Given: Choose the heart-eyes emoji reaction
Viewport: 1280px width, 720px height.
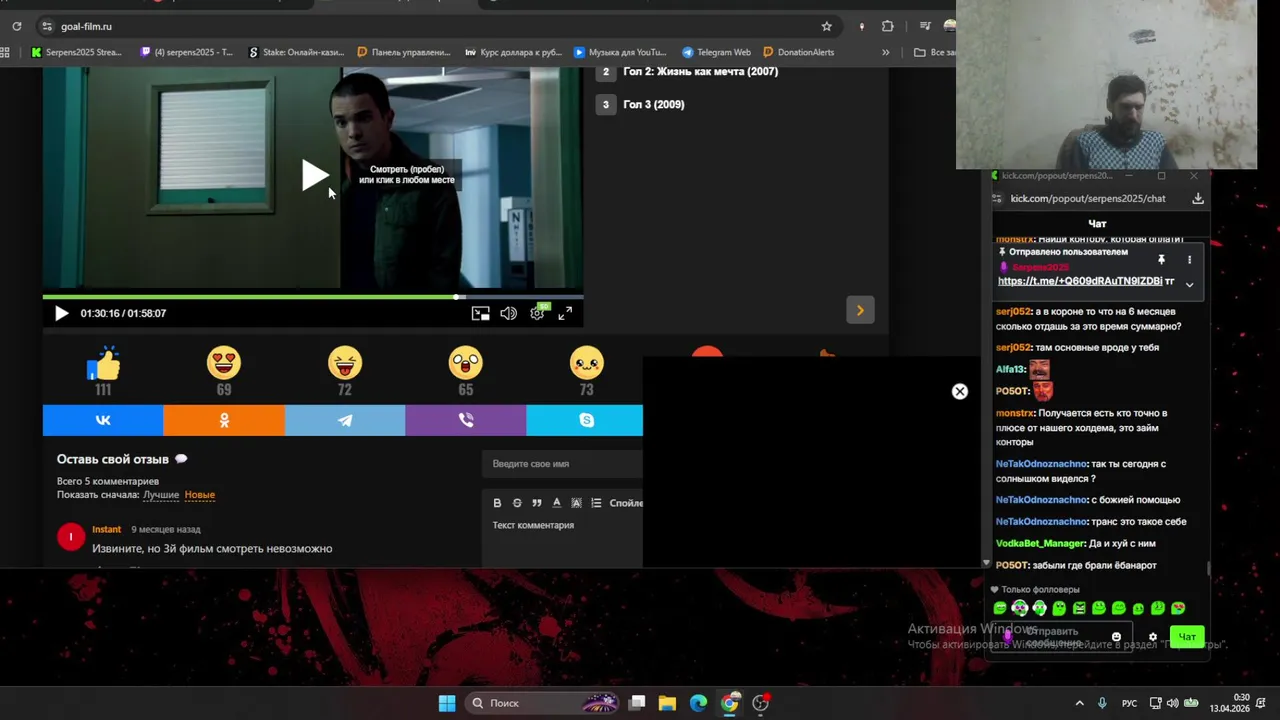Looking at the screenshot, I should point(224,362).
